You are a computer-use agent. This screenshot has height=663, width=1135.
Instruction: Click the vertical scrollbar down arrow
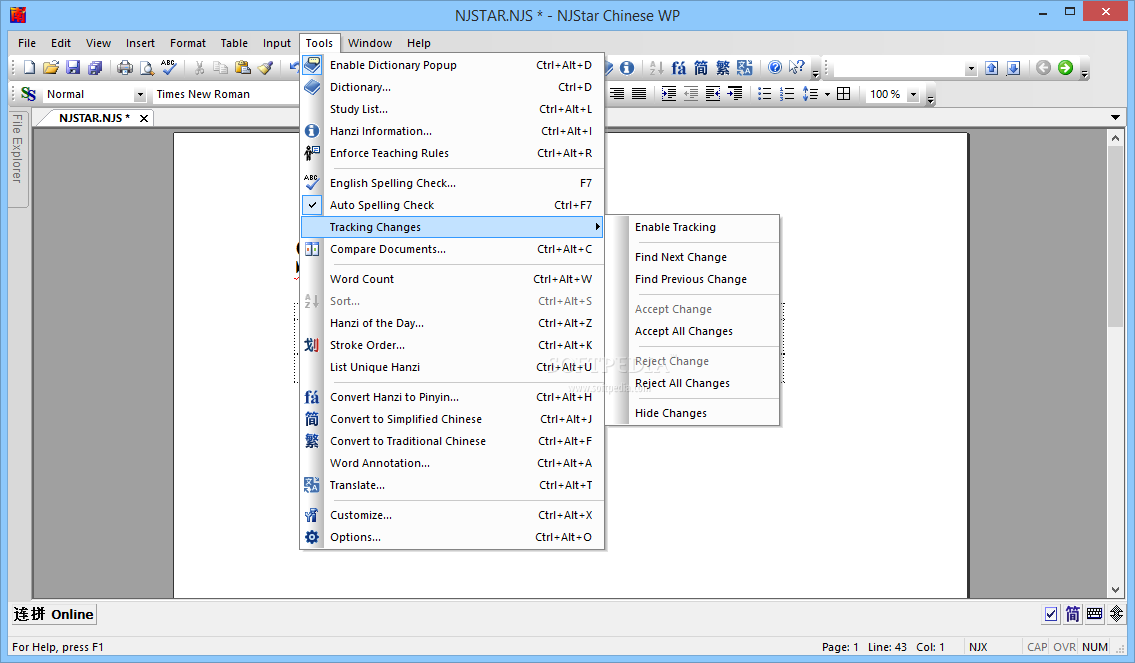tap(1115, 590)
